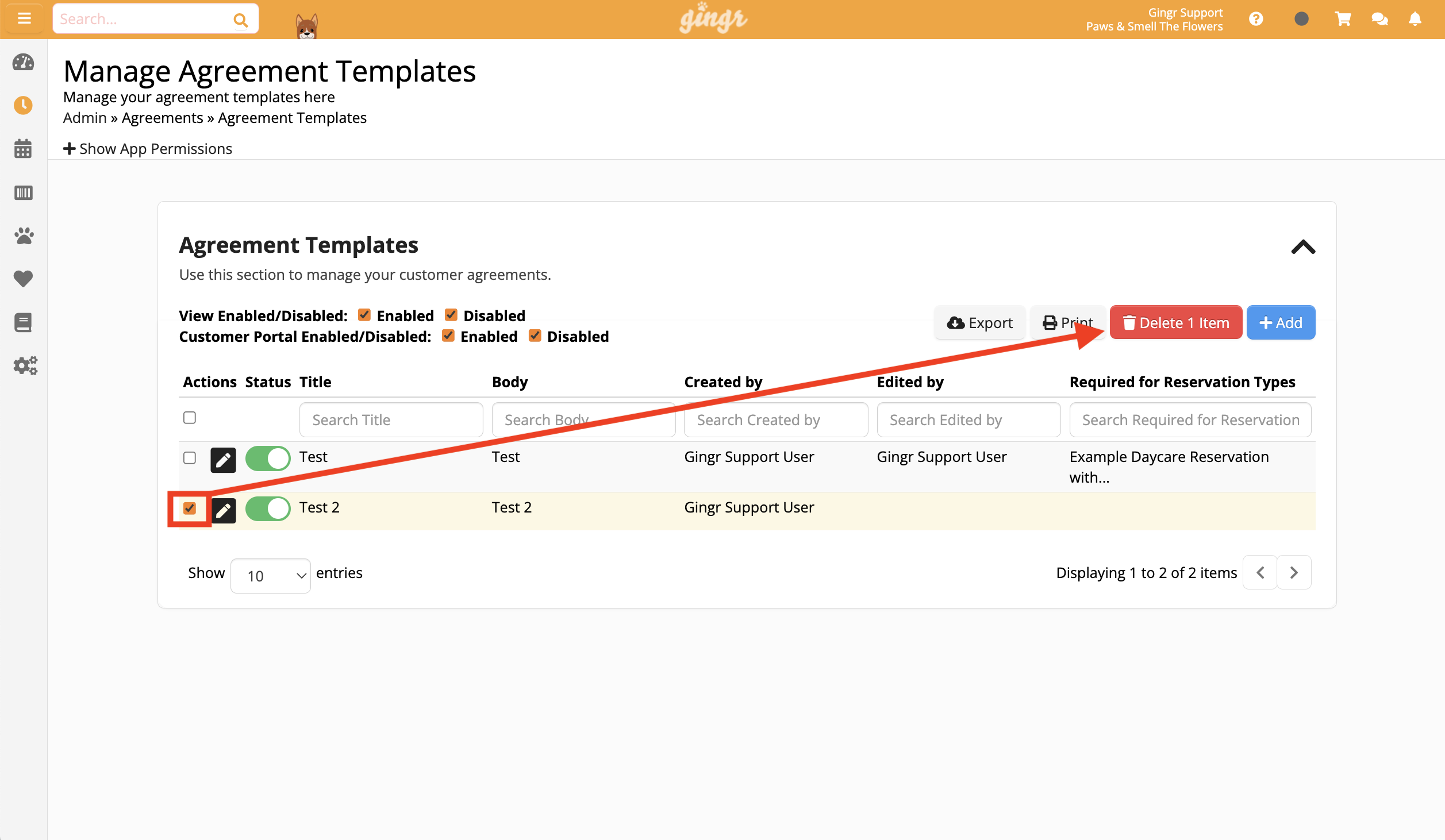Open the barcode sidebar icon
1445x840 pixels.
(23, 192)
